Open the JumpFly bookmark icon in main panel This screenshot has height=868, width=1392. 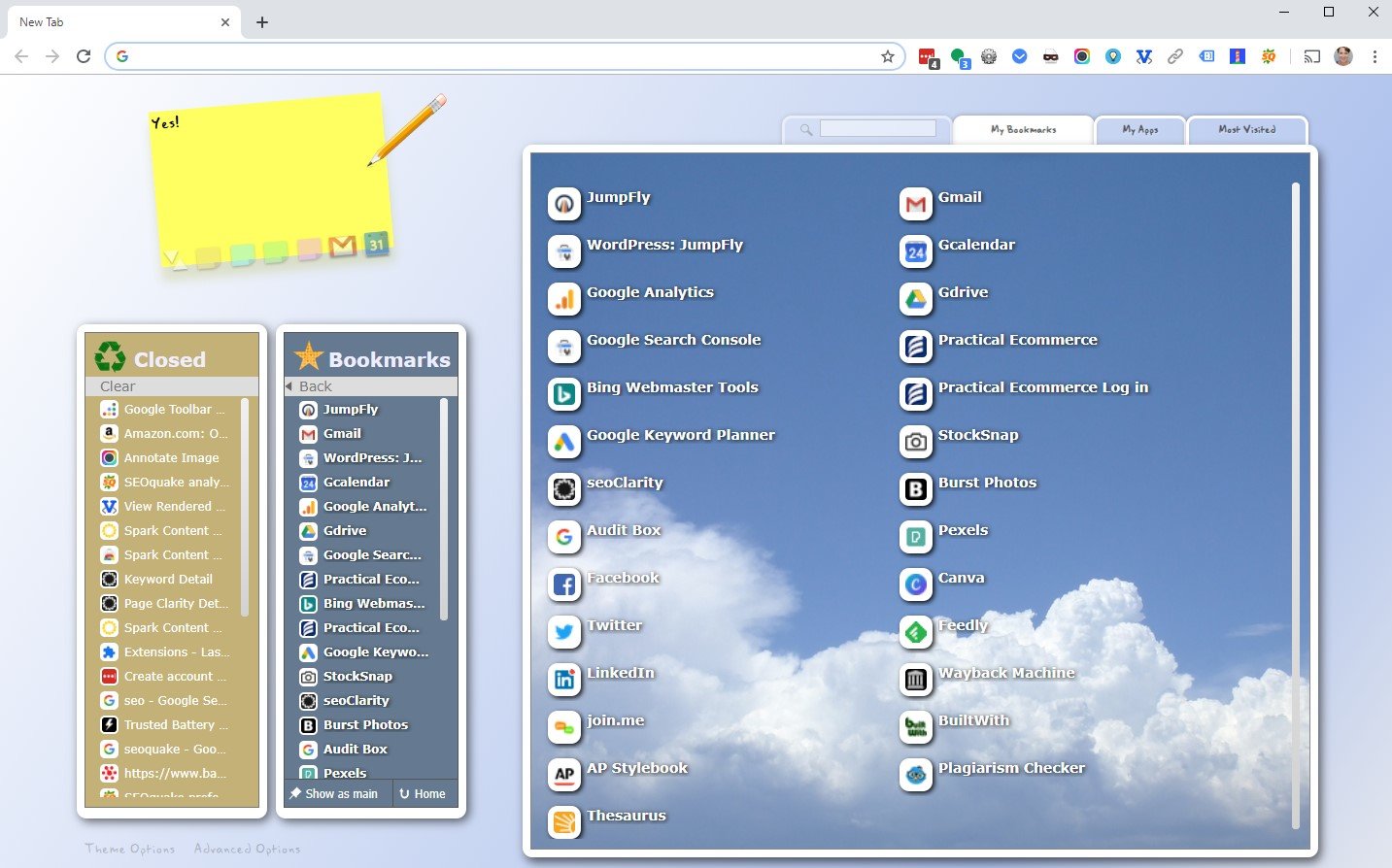(564, 204)
